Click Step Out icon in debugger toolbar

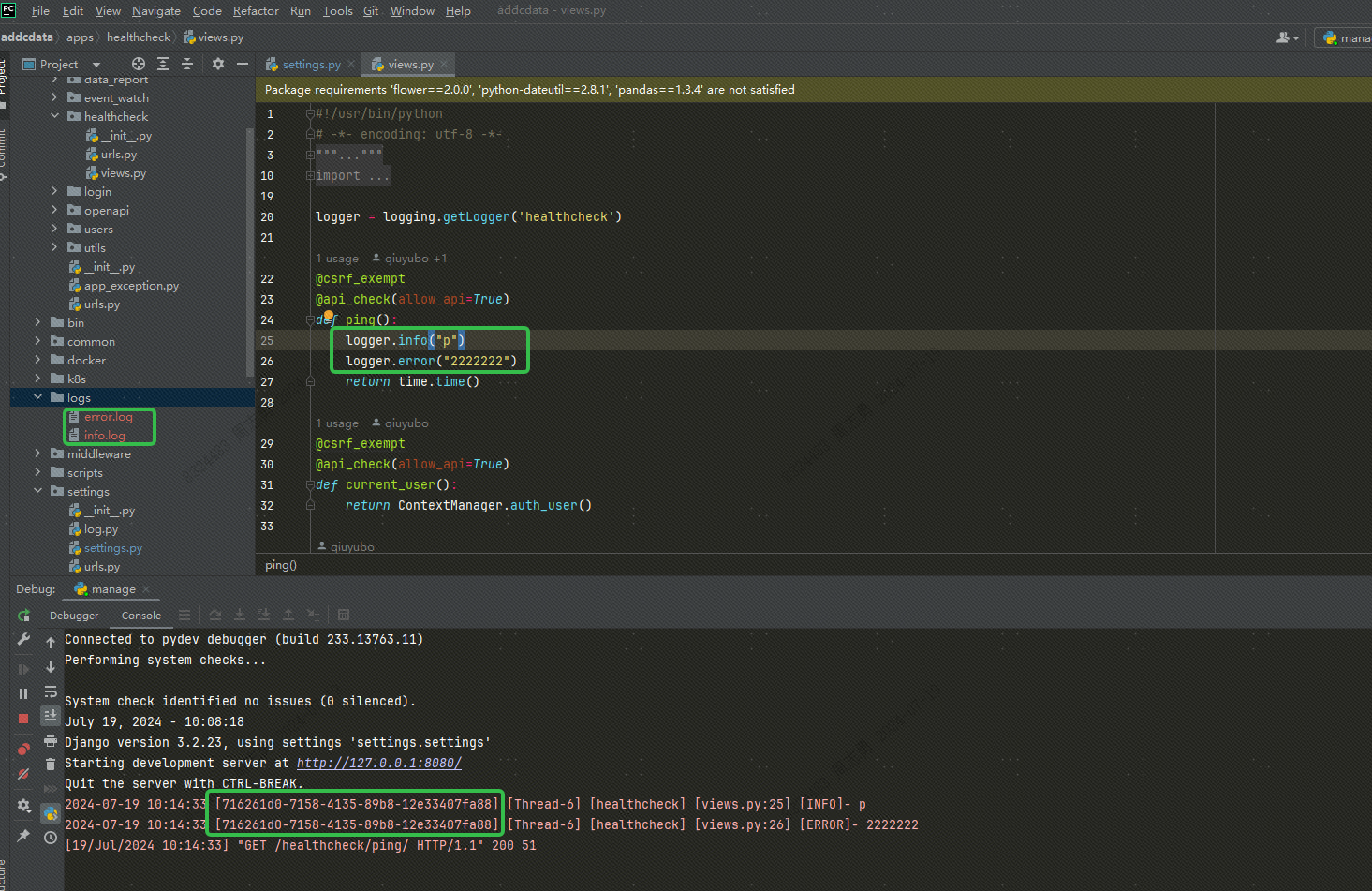(288, 615)
